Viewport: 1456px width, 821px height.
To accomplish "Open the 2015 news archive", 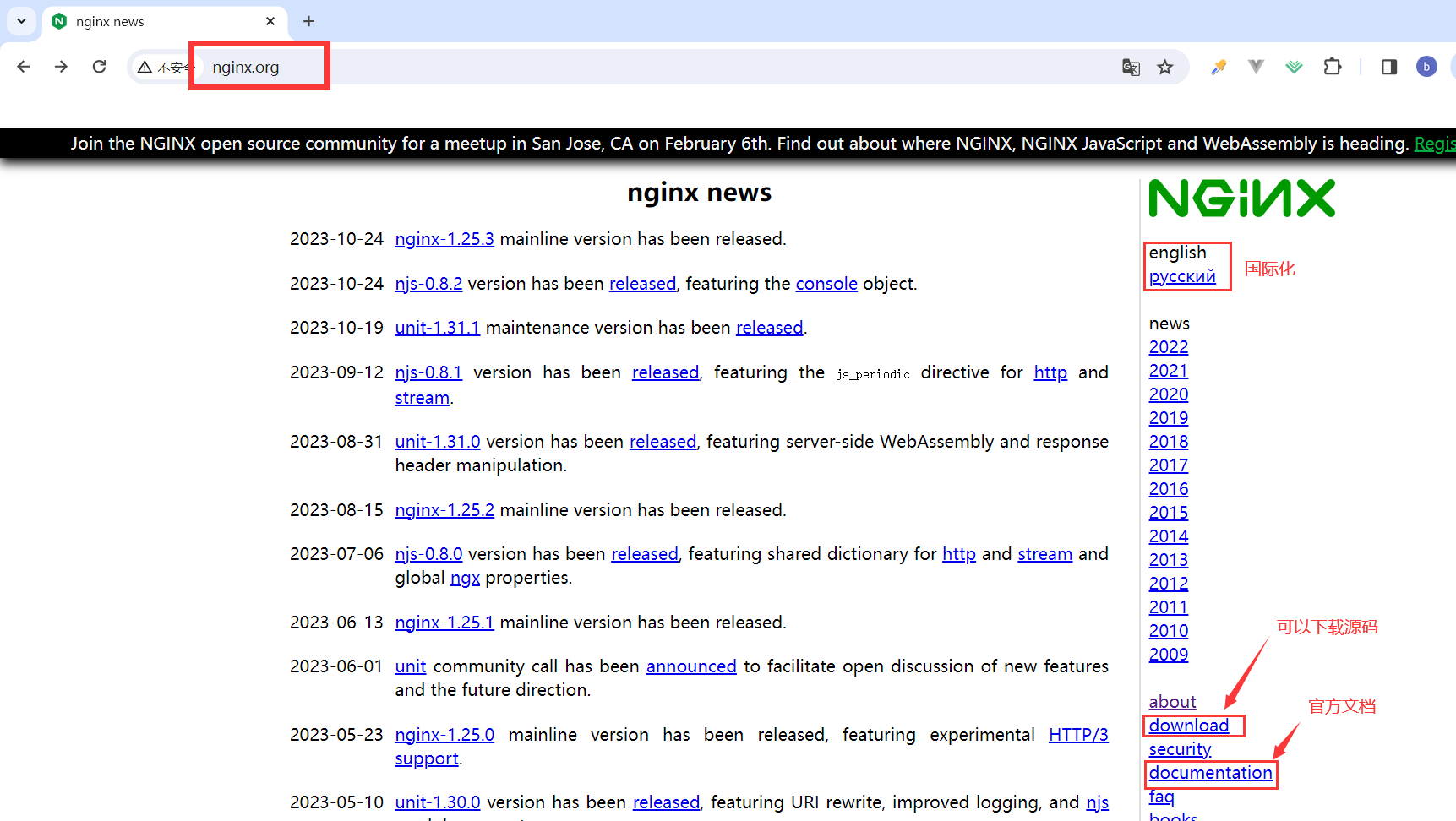I will tap(1169, 513).
